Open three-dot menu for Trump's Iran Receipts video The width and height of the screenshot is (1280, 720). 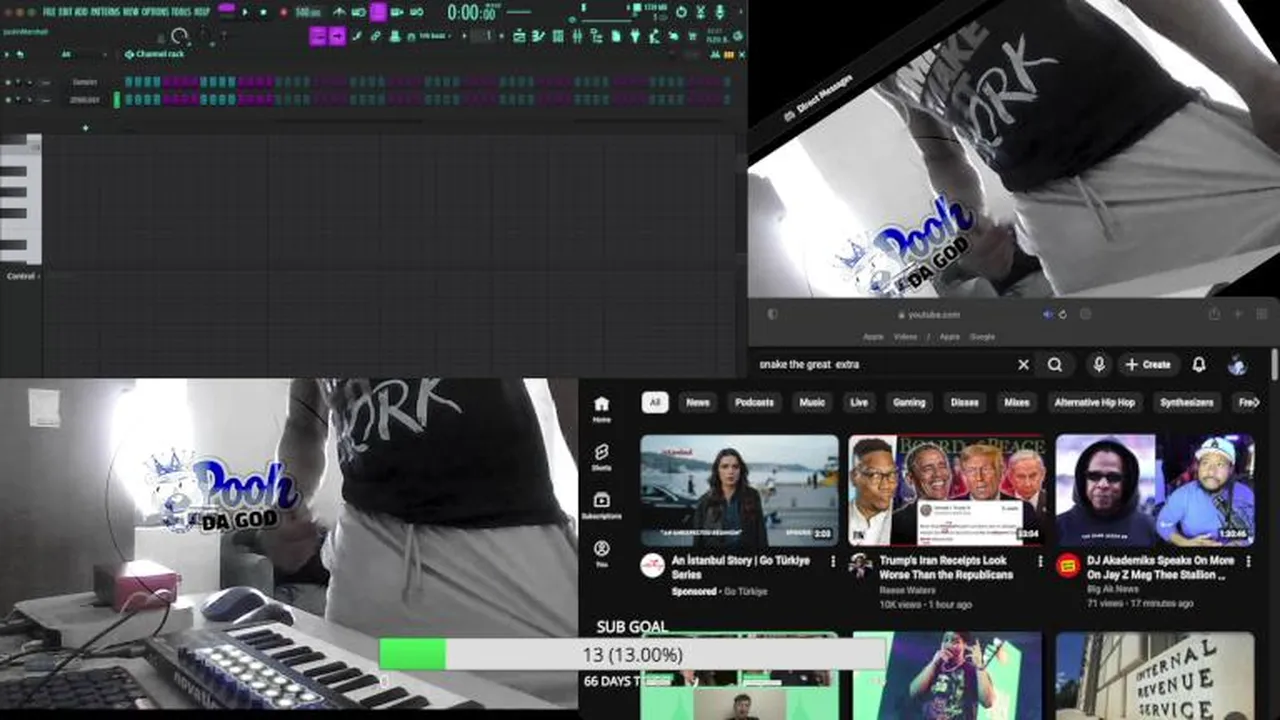point(1040,562)
